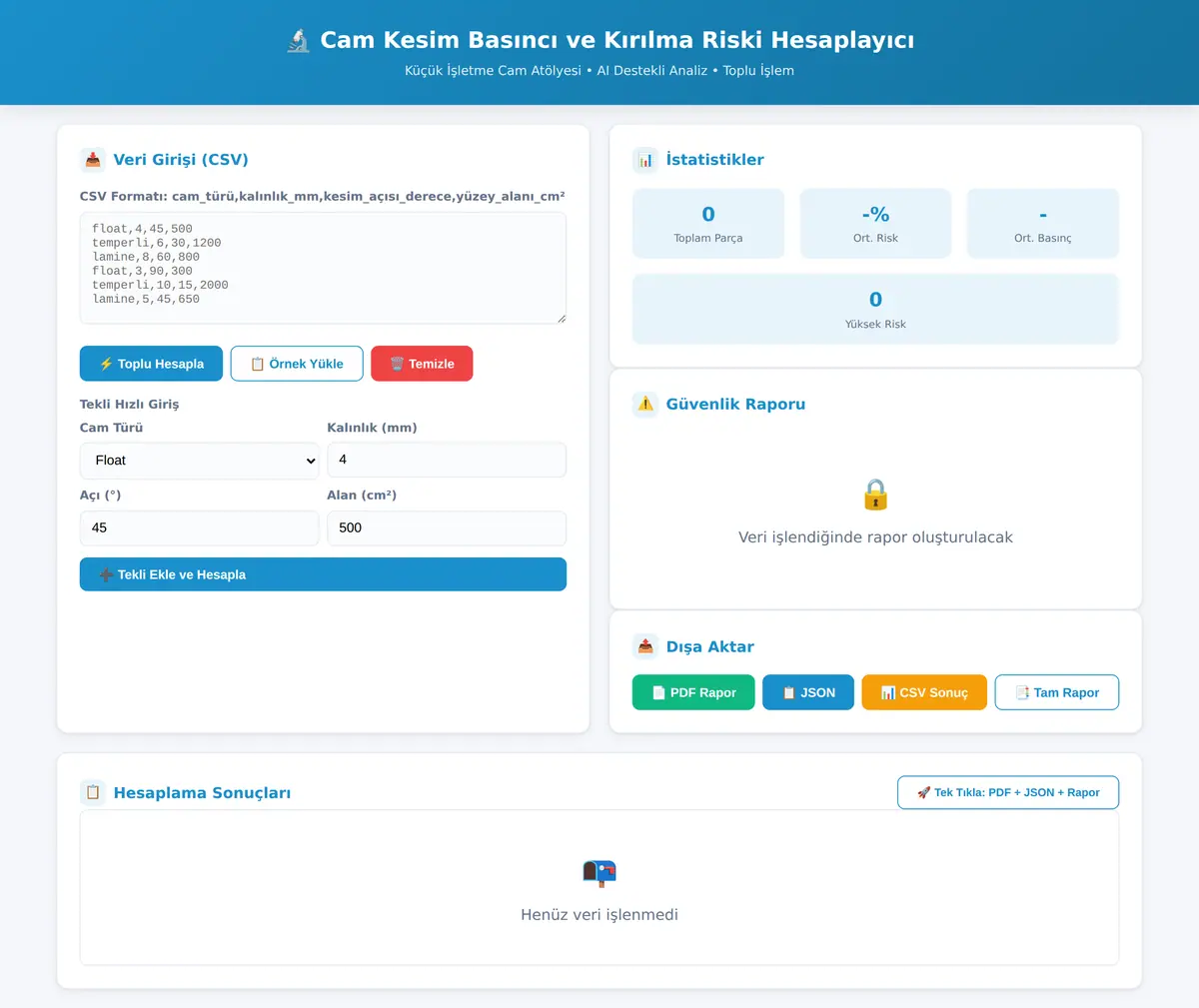Click the Ort. Basınç stat card
The height and width of the screenshot is (1008, 1199).
click(x=1043, y=224)
